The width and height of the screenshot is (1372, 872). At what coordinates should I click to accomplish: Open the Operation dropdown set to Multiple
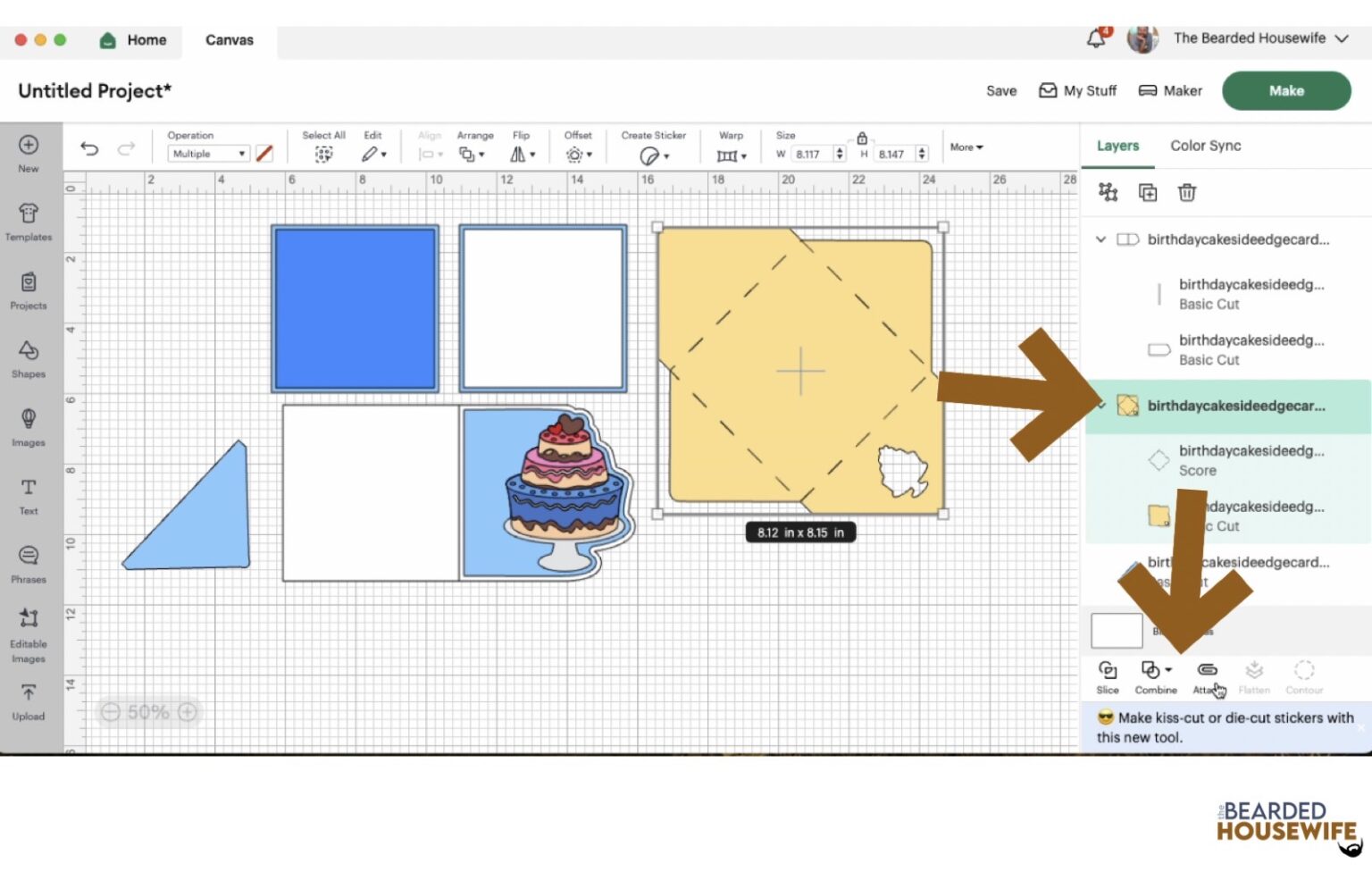[x=208, y=154]
